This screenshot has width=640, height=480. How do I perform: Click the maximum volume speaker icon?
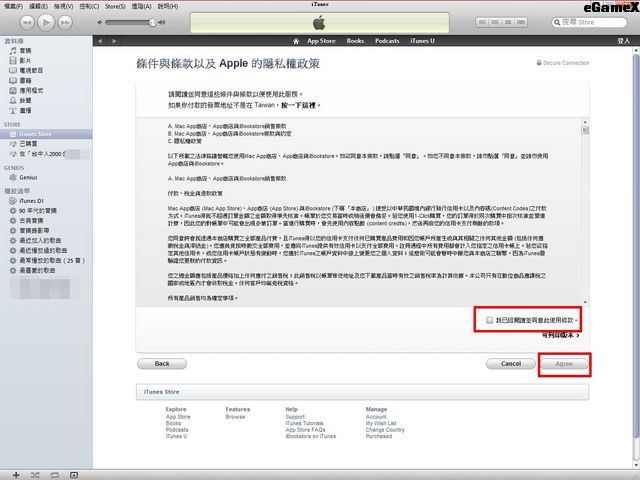(x=162, y=22)
